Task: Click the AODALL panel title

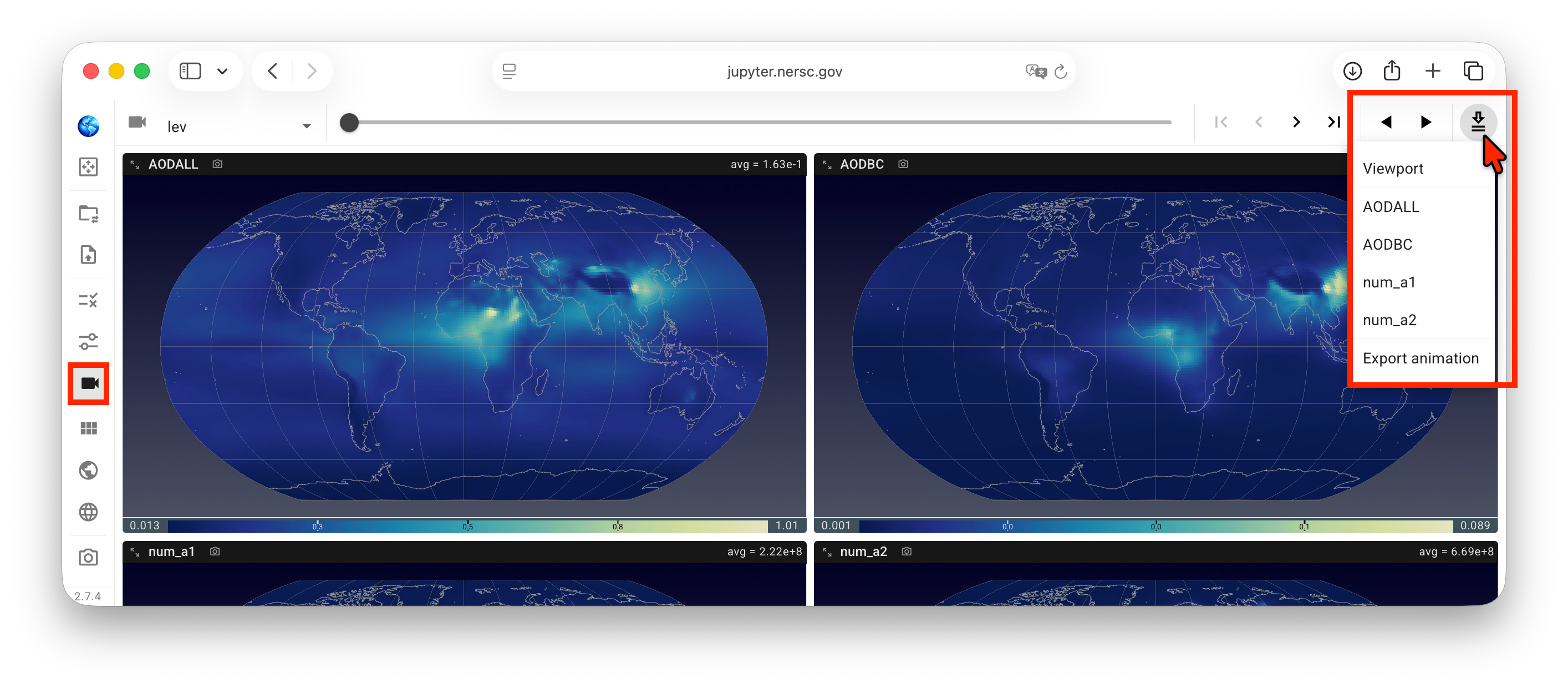Action: pyautogui.click(x=174, y=164)
